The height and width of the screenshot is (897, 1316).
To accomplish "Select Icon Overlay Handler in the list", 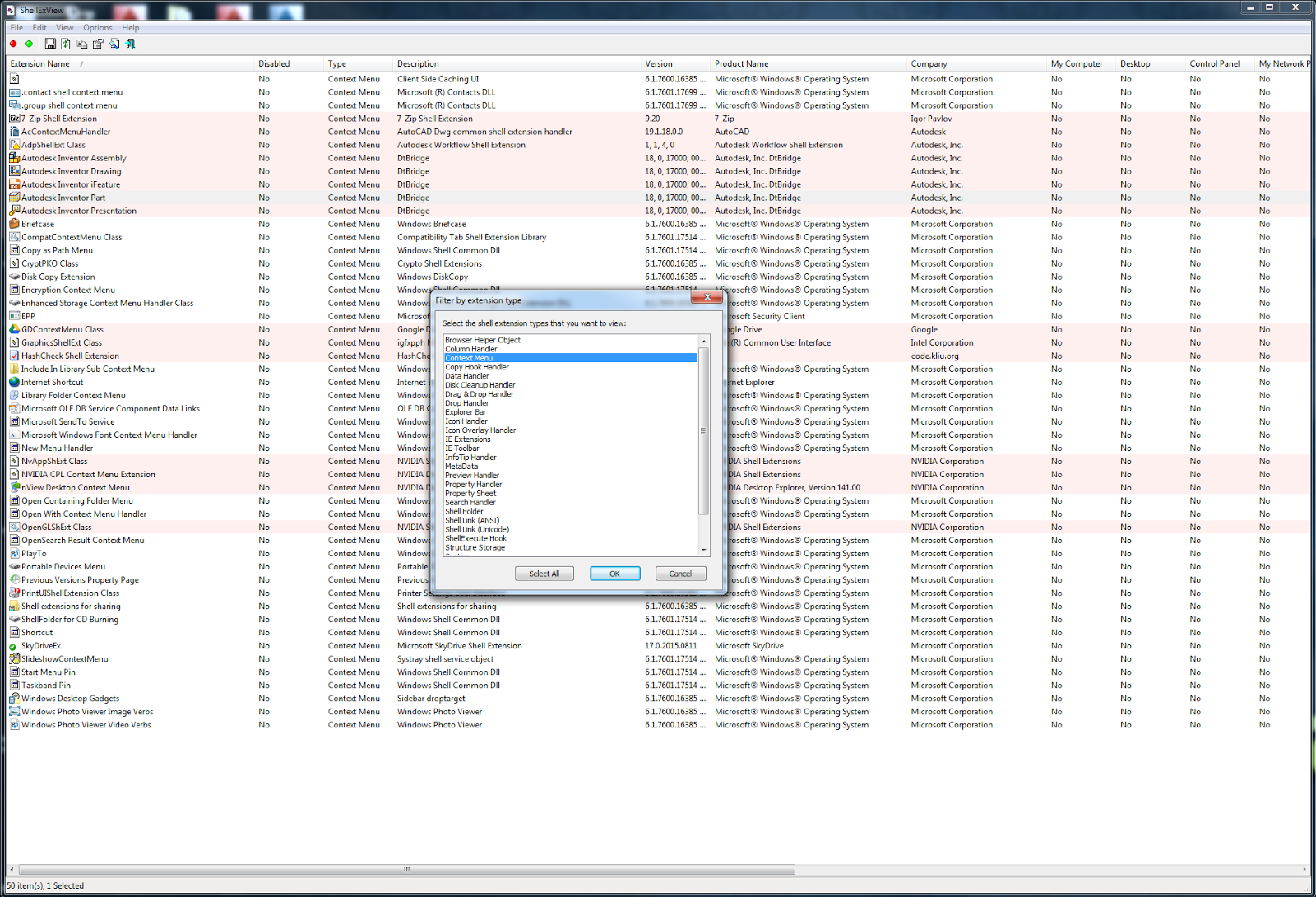I will pos(480,430).
